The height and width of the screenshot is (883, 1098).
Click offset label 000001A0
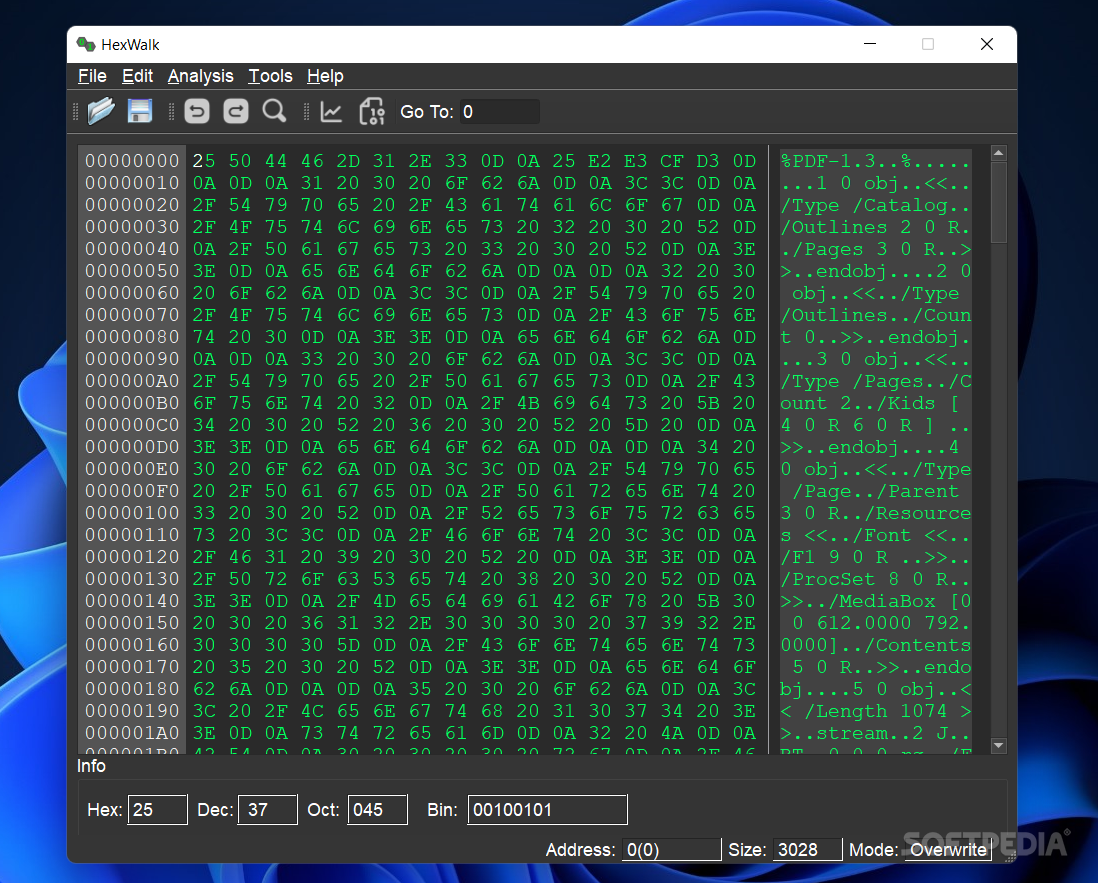pyautogui.click(x=132, y=733)
